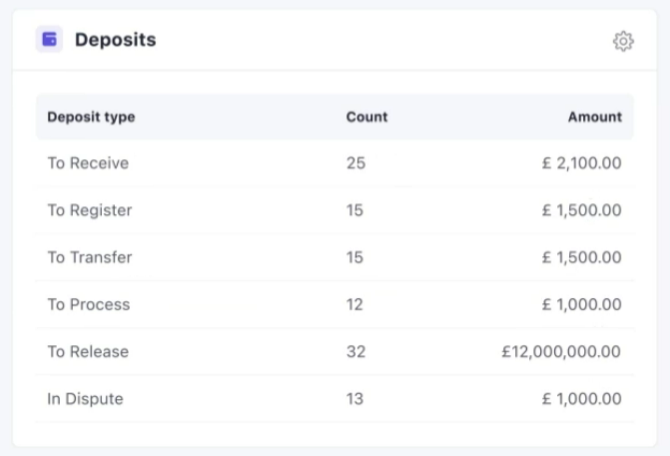Select the To Transfer deposit type
The image size is (670, 456).
90,257
